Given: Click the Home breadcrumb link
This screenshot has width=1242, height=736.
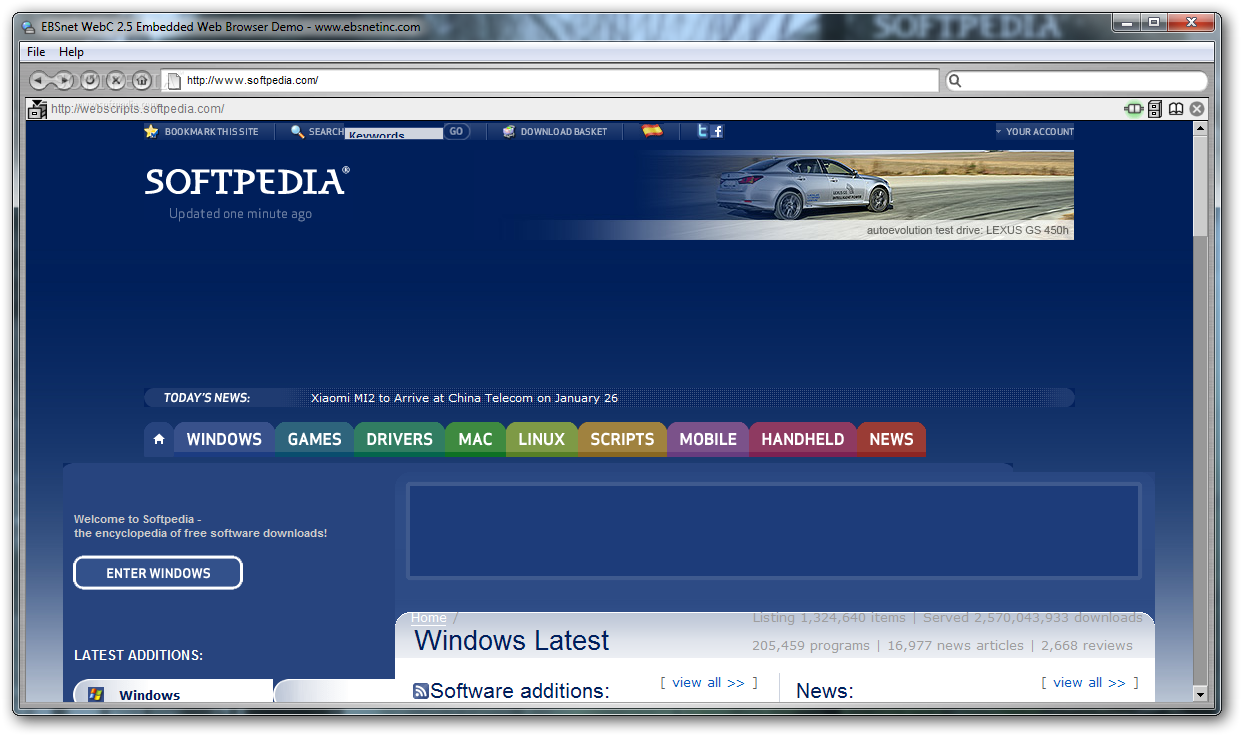Looking at the screenshot, I should (429, 618).
